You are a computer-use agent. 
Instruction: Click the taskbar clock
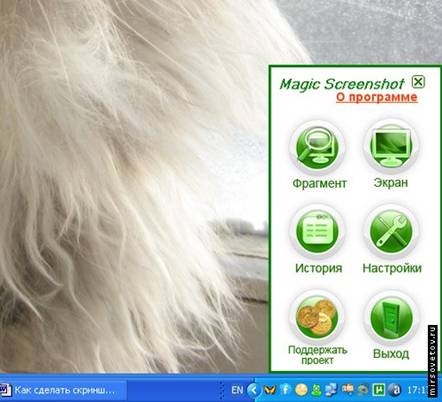pyautogui.click(x=417, y=390)
